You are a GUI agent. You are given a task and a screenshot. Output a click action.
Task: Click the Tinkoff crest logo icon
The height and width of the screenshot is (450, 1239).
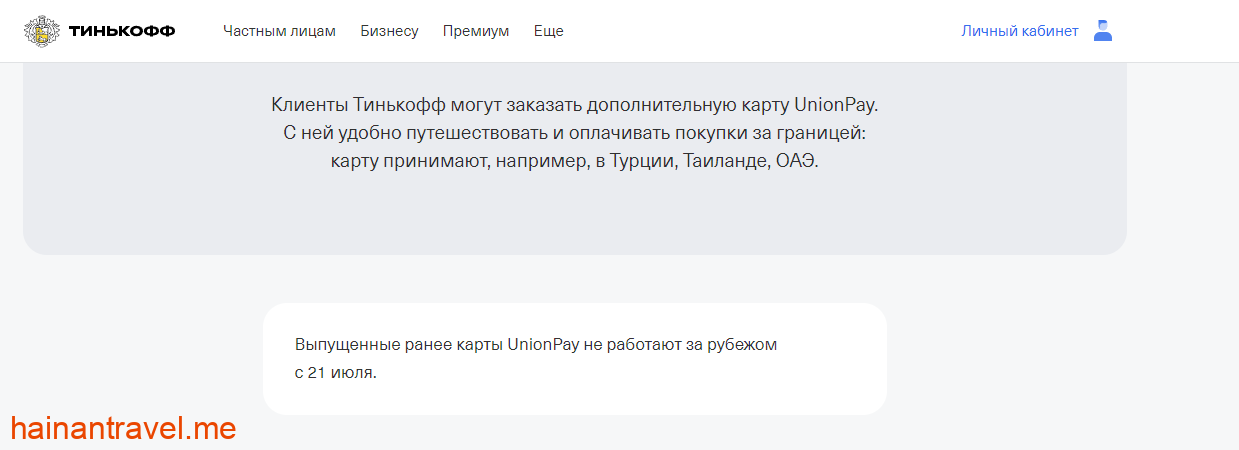pyautogui.click(x=42, y=31)
